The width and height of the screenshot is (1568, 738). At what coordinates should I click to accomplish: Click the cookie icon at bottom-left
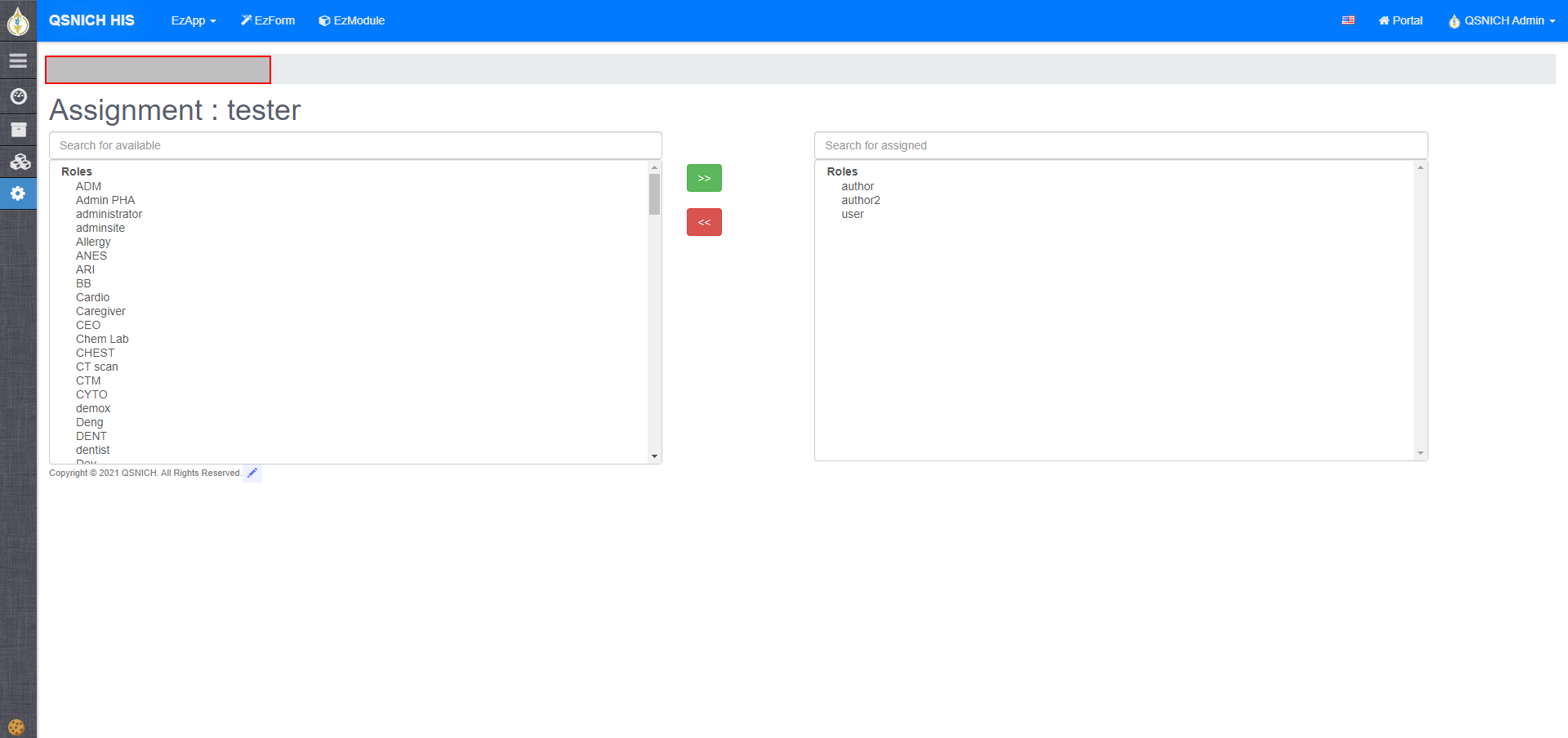[16, 727]
